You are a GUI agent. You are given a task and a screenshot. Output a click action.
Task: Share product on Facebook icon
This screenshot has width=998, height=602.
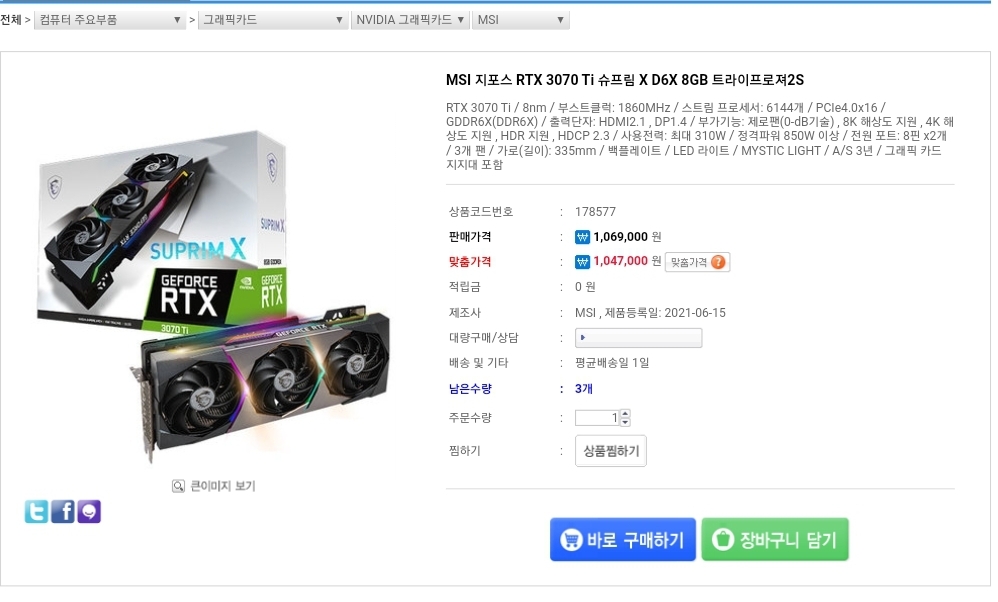point(63,513)
